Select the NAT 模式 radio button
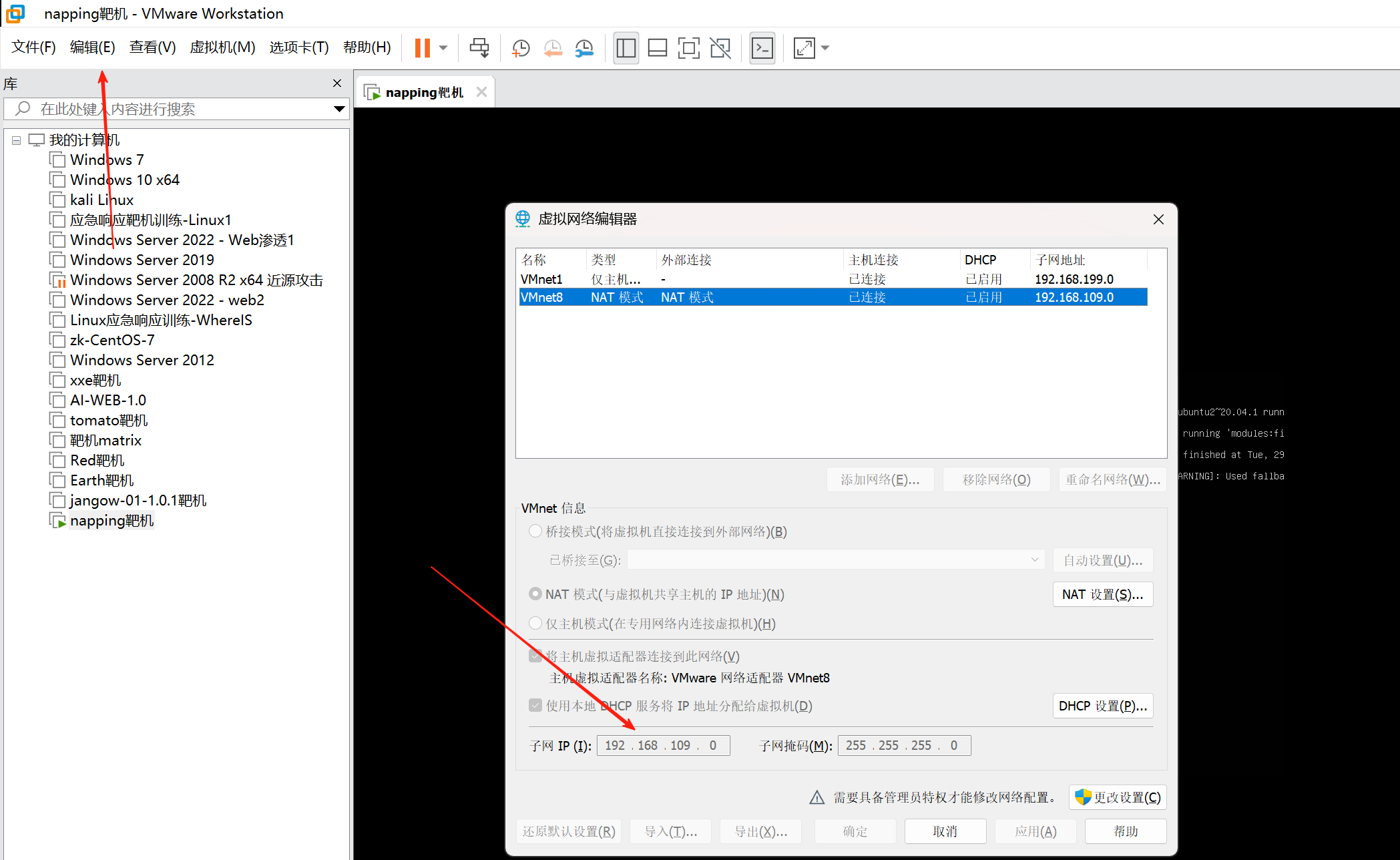The image size is (1400, 860). 535,594
